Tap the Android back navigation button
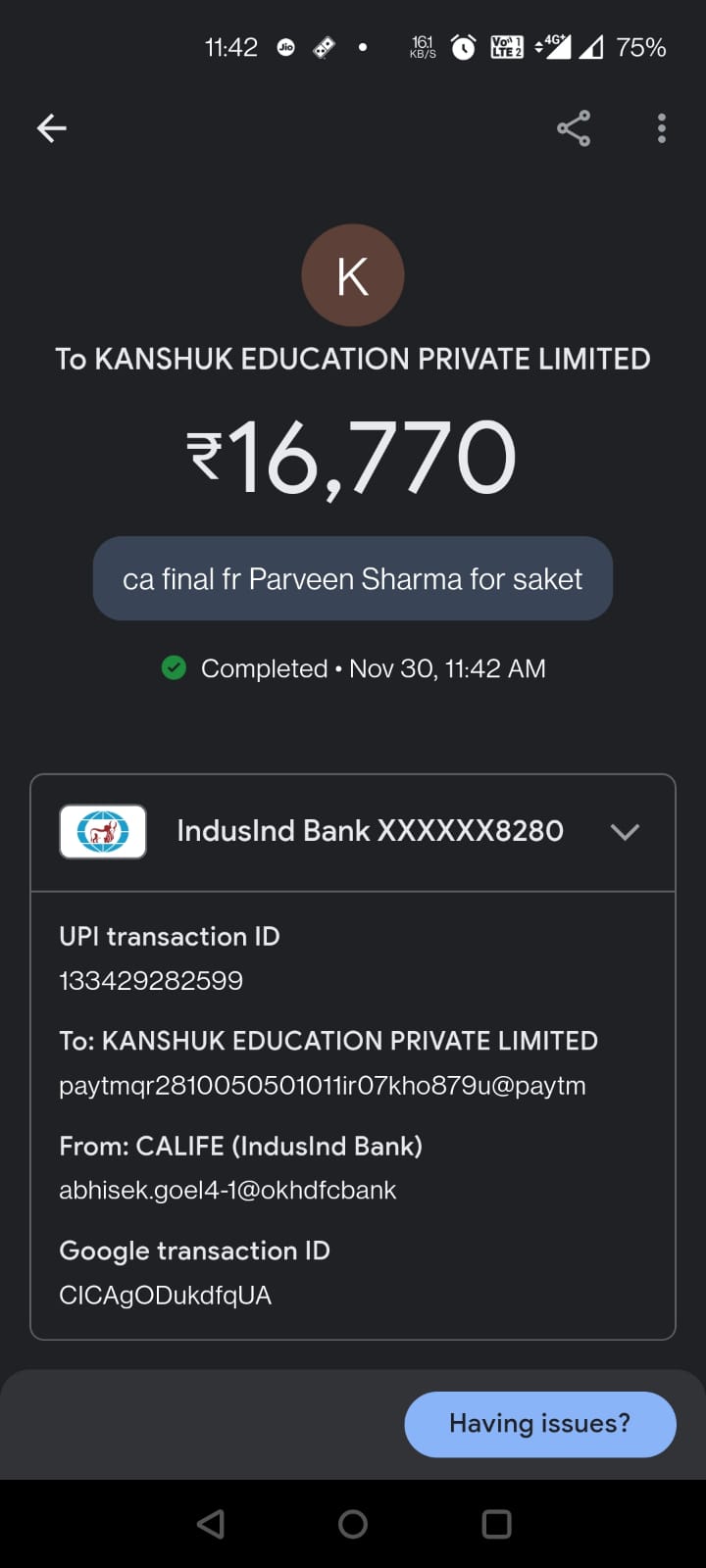Image resolution: width=706 pixels, height=1568 pixels. tap(211, 1523)
